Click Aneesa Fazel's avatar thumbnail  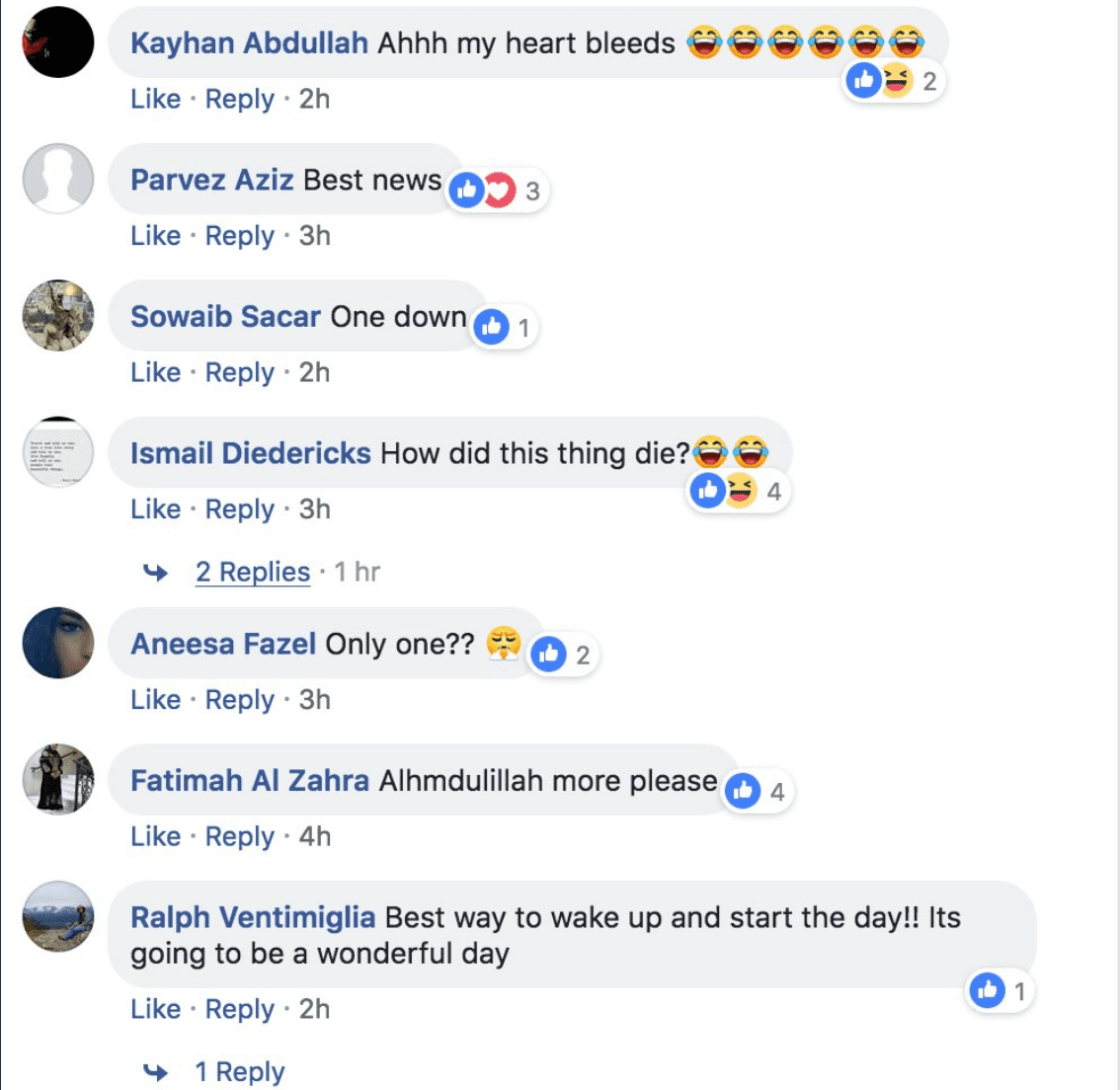click(58, 643)
